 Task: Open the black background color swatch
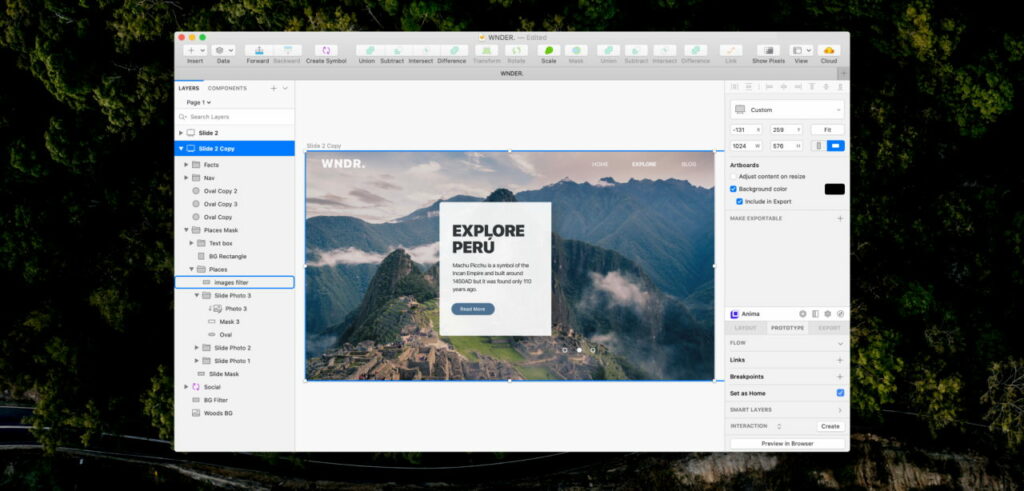(x=834, y=189)
